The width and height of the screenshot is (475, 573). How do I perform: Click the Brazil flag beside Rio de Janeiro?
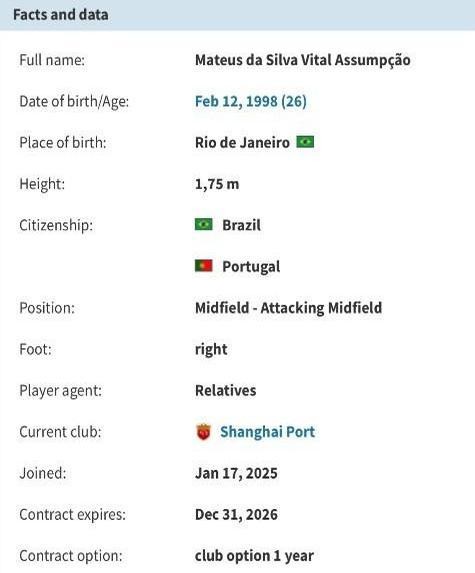(305, 142)
